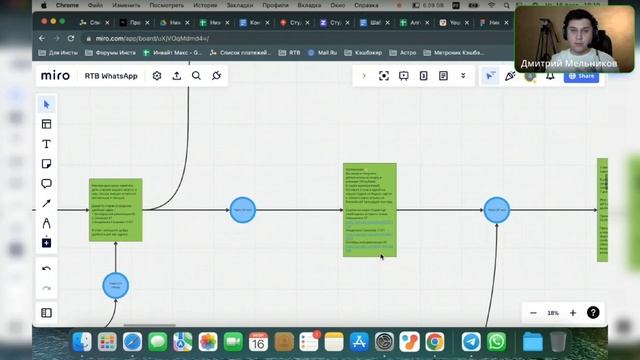The width and height of the screenshot is (640, 360).
Task: Search the board with magnifier icon
Action: [196, 76]
